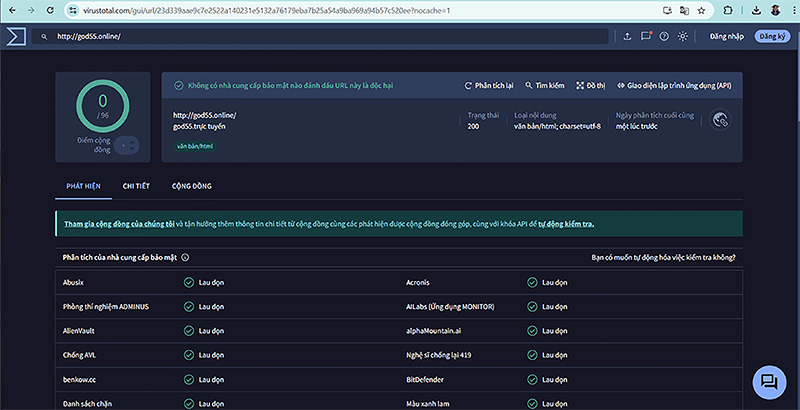Bookmark this page with the star icon

pos(702,10)
